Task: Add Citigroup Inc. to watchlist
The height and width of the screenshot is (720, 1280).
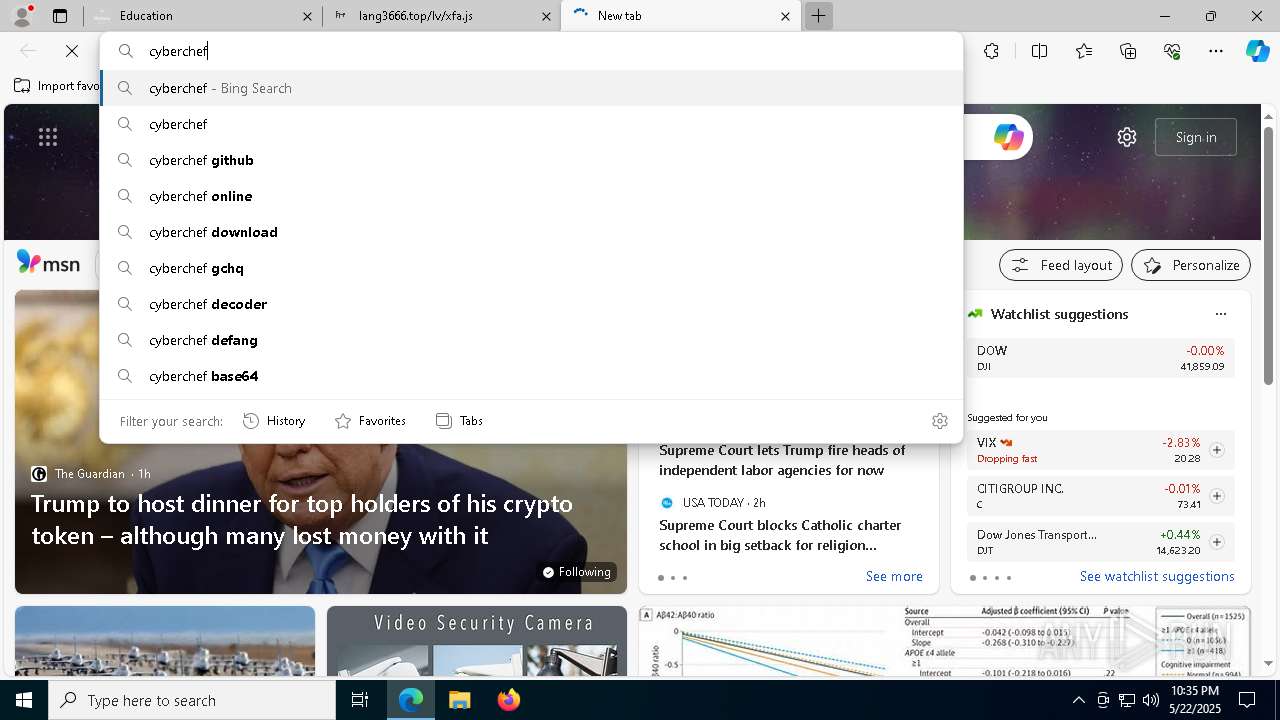Action: (x=1217, y=496)
